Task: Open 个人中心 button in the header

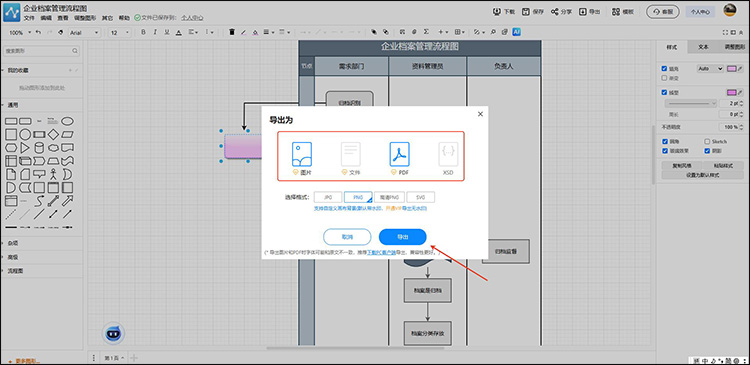Action: 700,12
